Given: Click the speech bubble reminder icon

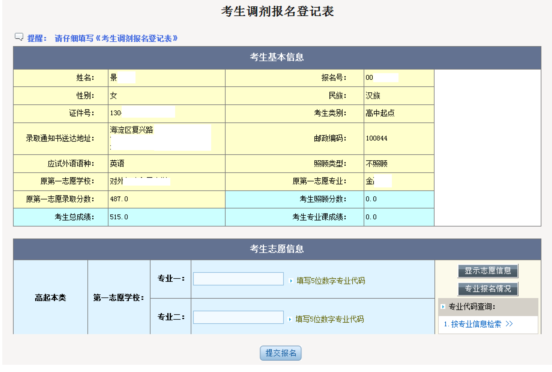Looking at the screenshot, I should click(x=19, y=37).
